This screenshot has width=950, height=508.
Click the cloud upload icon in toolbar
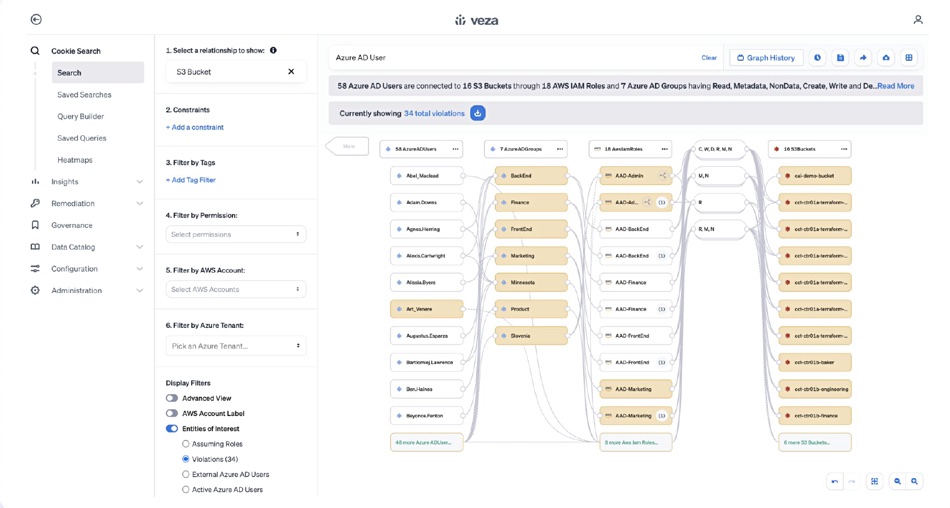click(886, 58)
